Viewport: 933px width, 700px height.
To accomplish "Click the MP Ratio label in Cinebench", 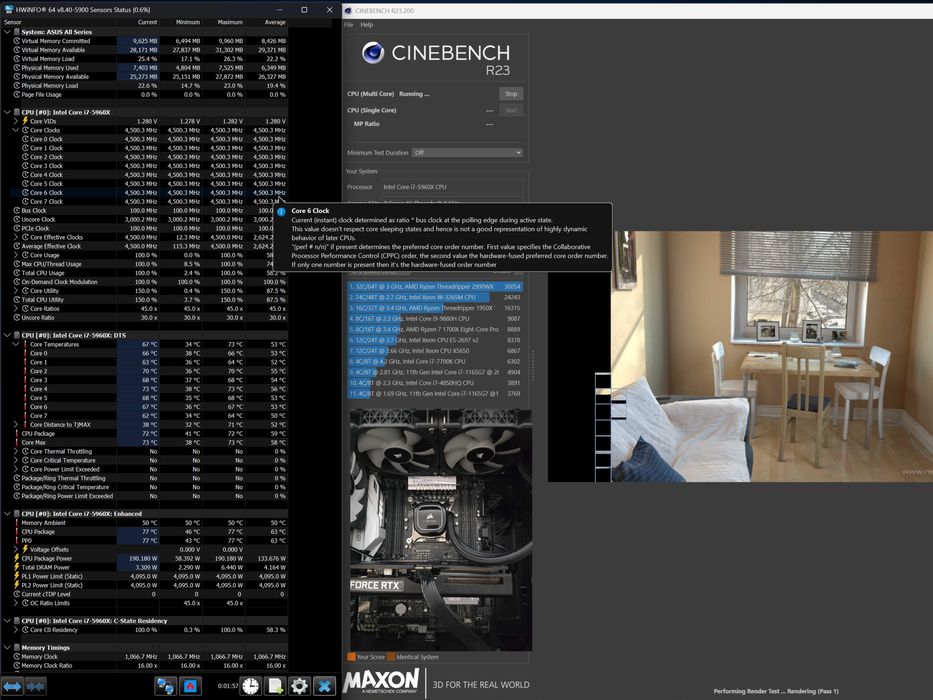I will 367,124.
